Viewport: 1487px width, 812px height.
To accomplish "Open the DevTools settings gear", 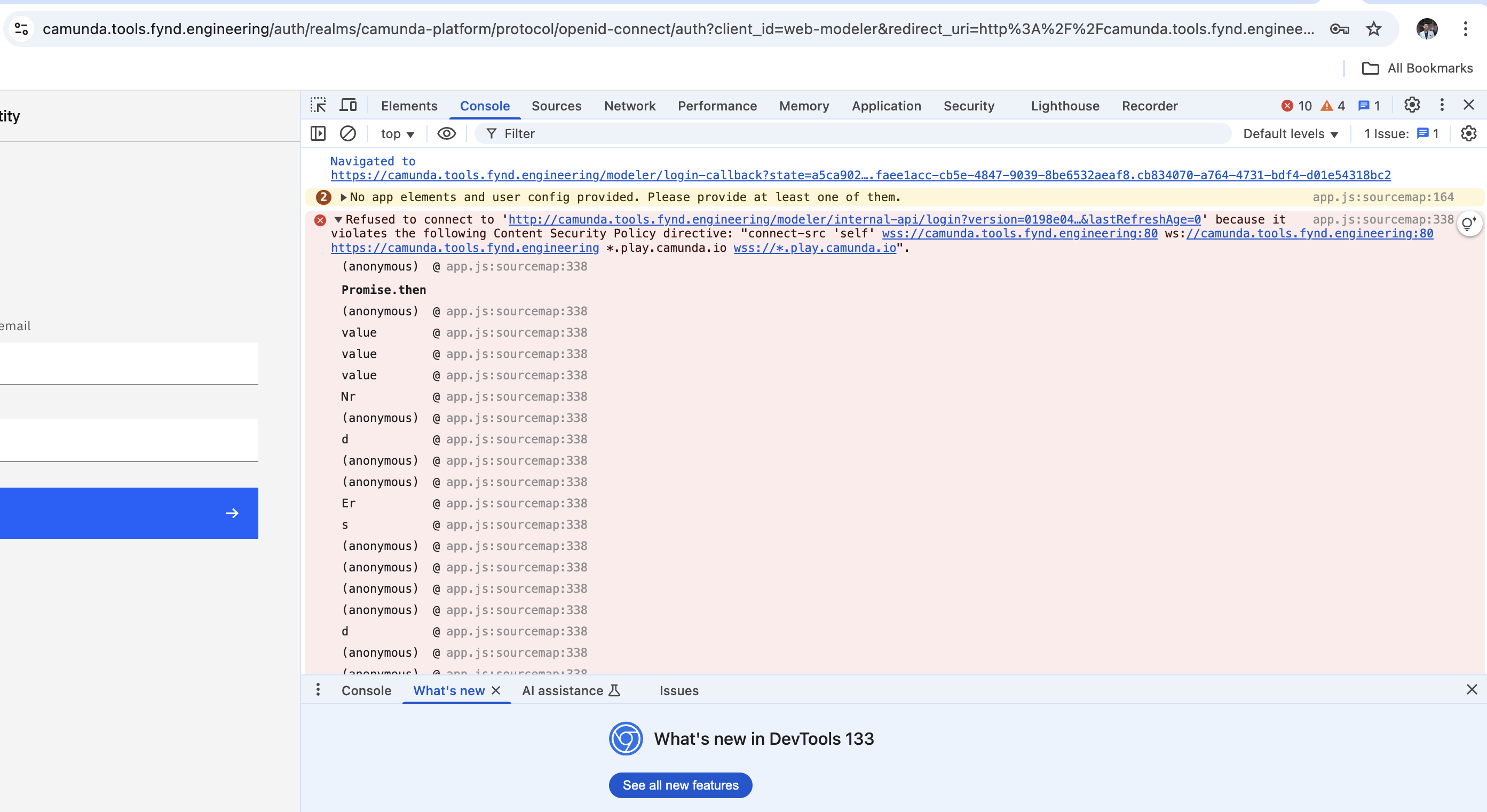I will [1412, 105].
